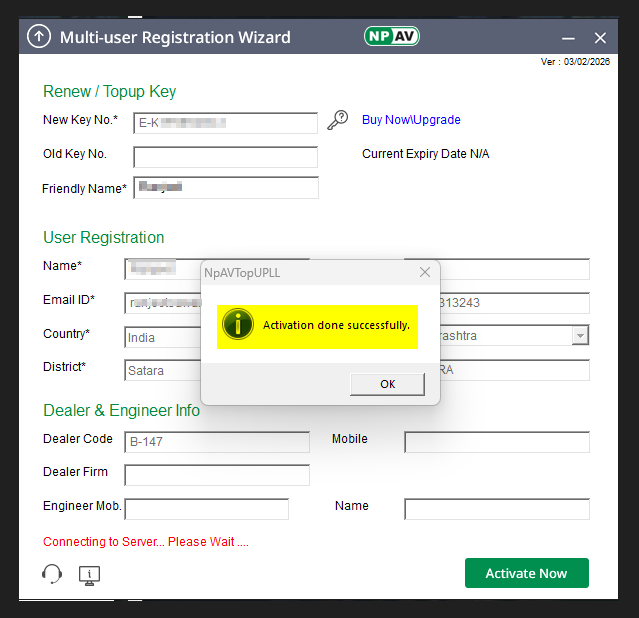The height and width of the screenshot is (618, 639).
Task: Minimize the Registration Wizard window
Action: (x=568, y=38)
